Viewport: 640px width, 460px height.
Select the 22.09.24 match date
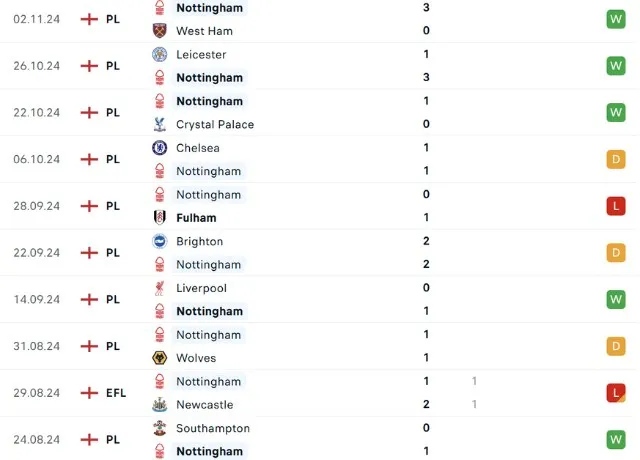click(x=37, y=253)
